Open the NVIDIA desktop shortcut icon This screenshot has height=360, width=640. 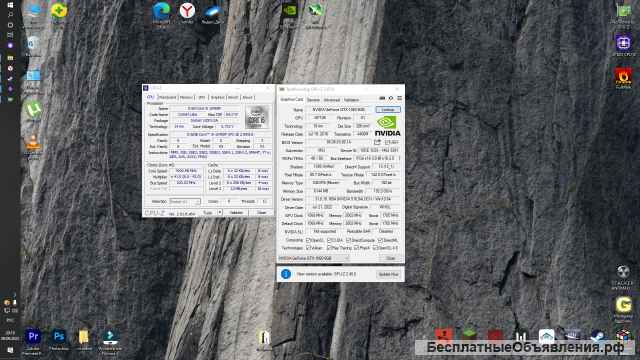[289, 11]
